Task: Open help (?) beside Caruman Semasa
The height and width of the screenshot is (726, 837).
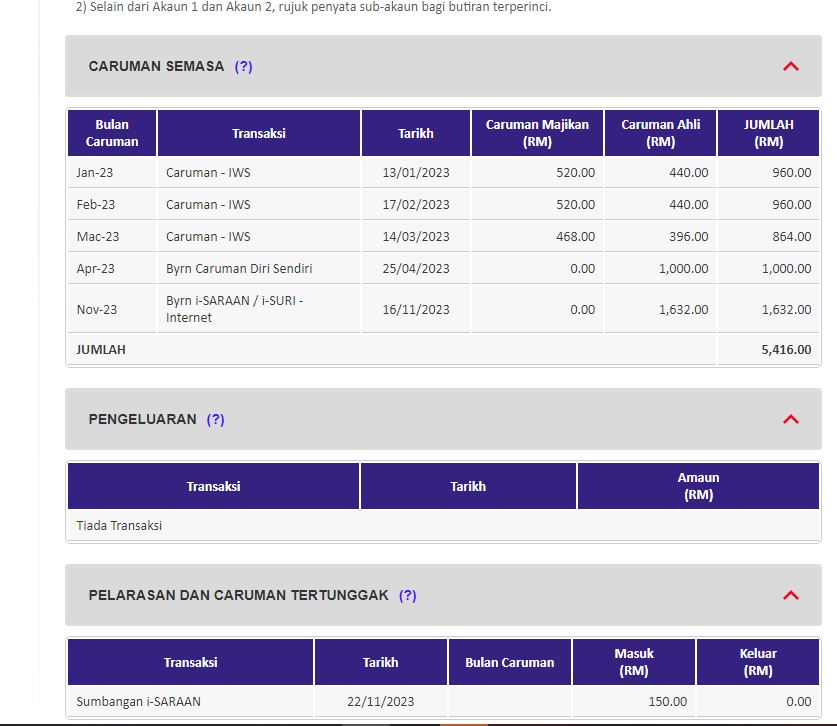Action: (x=243, y=67)
